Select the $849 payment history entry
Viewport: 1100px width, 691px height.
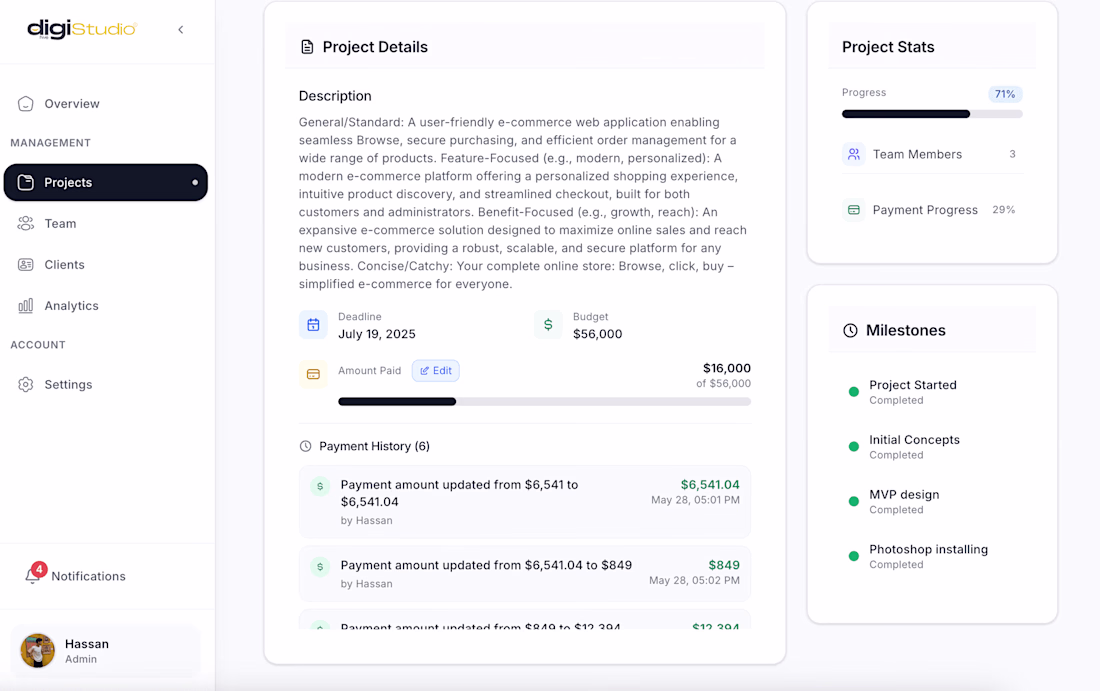[524, 573]
